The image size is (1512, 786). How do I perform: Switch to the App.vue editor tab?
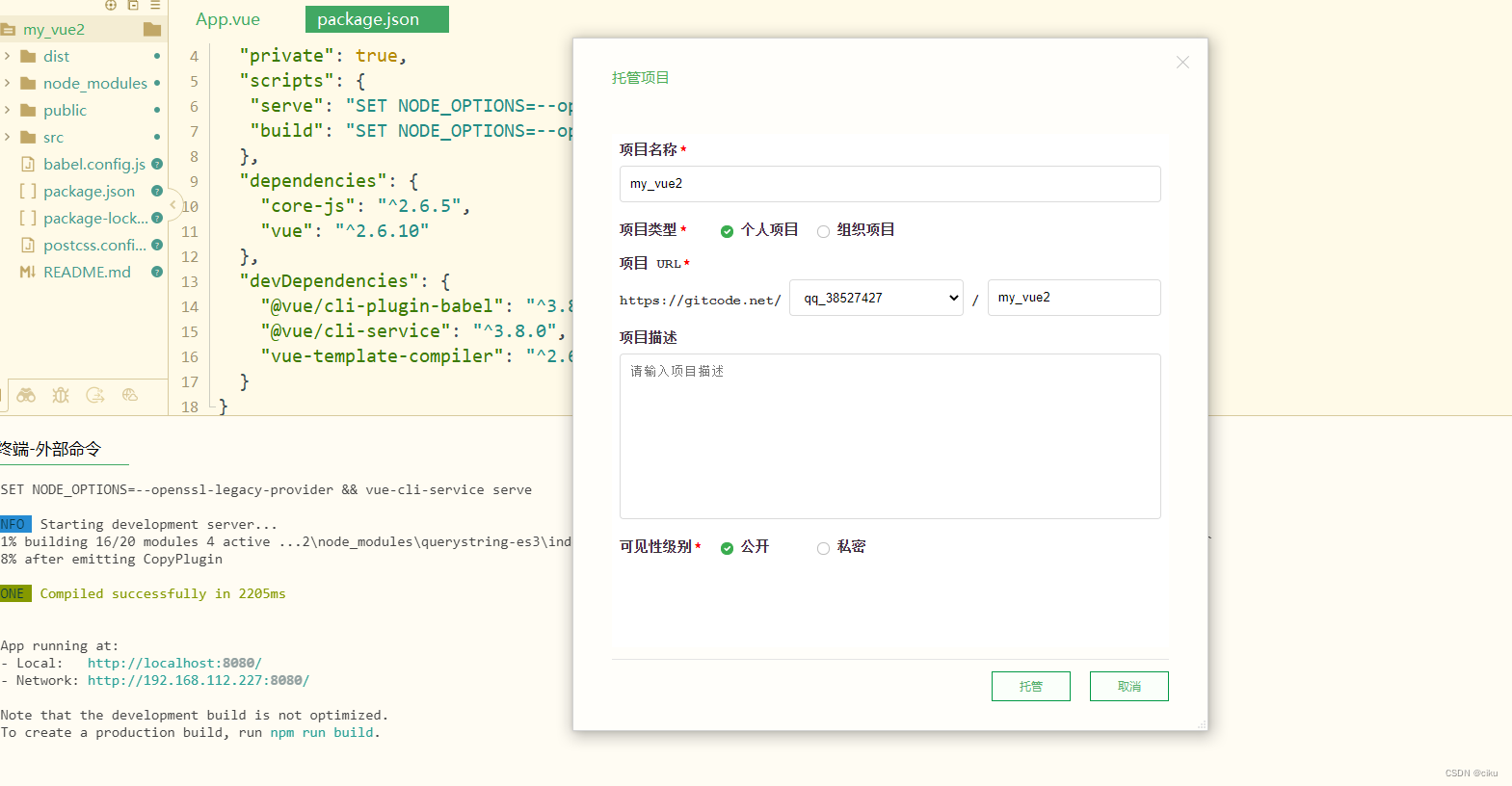(227, 19)
